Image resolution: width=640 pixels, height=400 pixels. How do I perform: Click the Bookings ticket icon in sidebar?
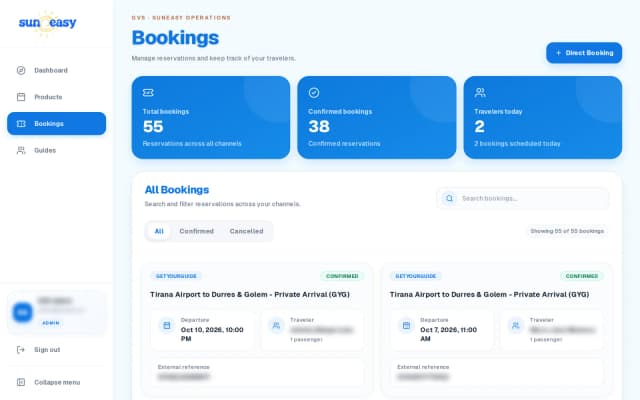21,123
